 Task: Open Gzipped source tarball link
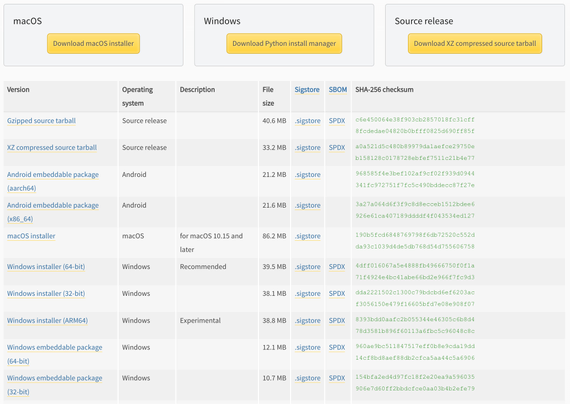pos(41,121)
